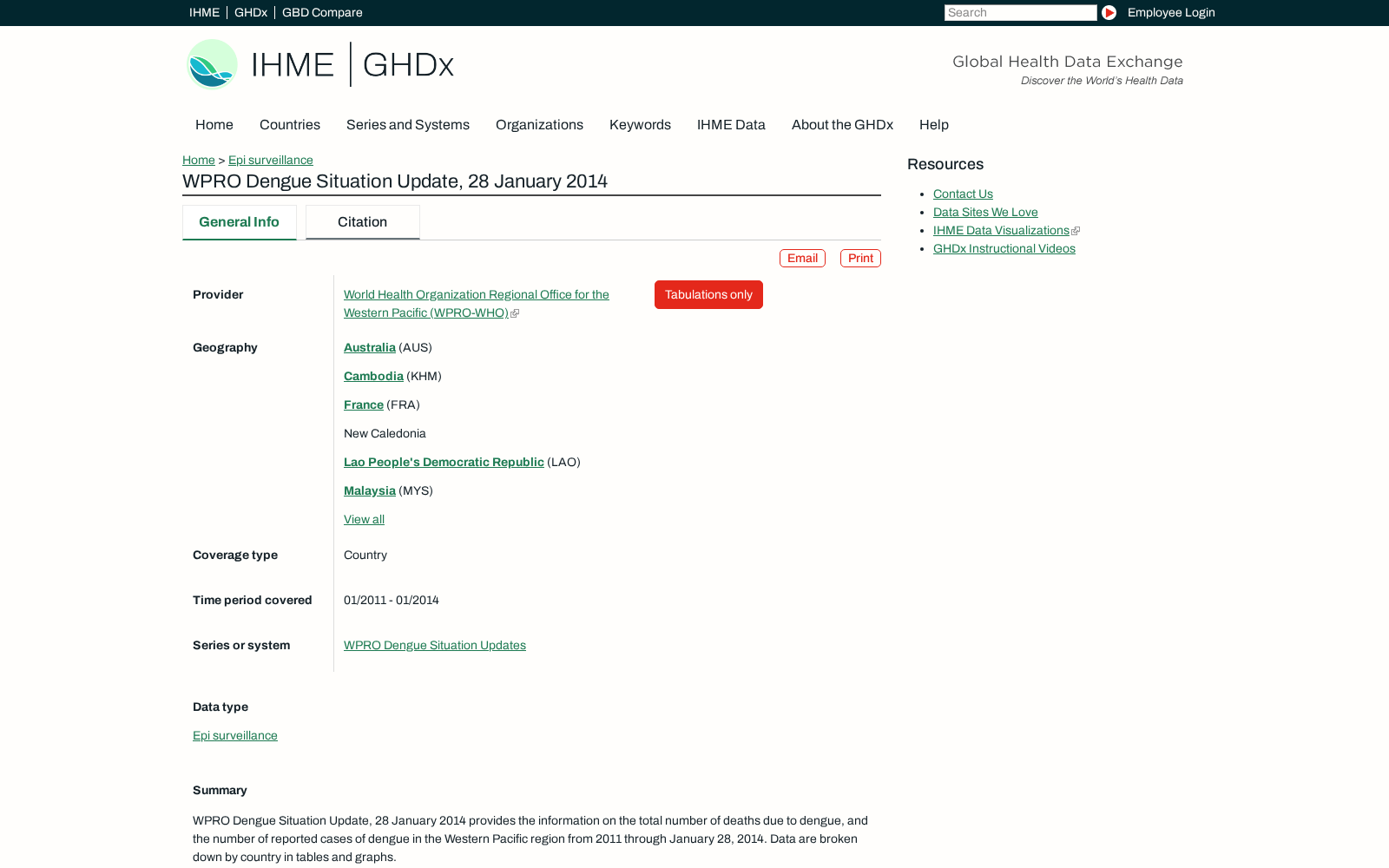This screenshot has height=868, width=1389.
Task: Click the Email button
Action: pyautogui.click(x=802, y=259)
